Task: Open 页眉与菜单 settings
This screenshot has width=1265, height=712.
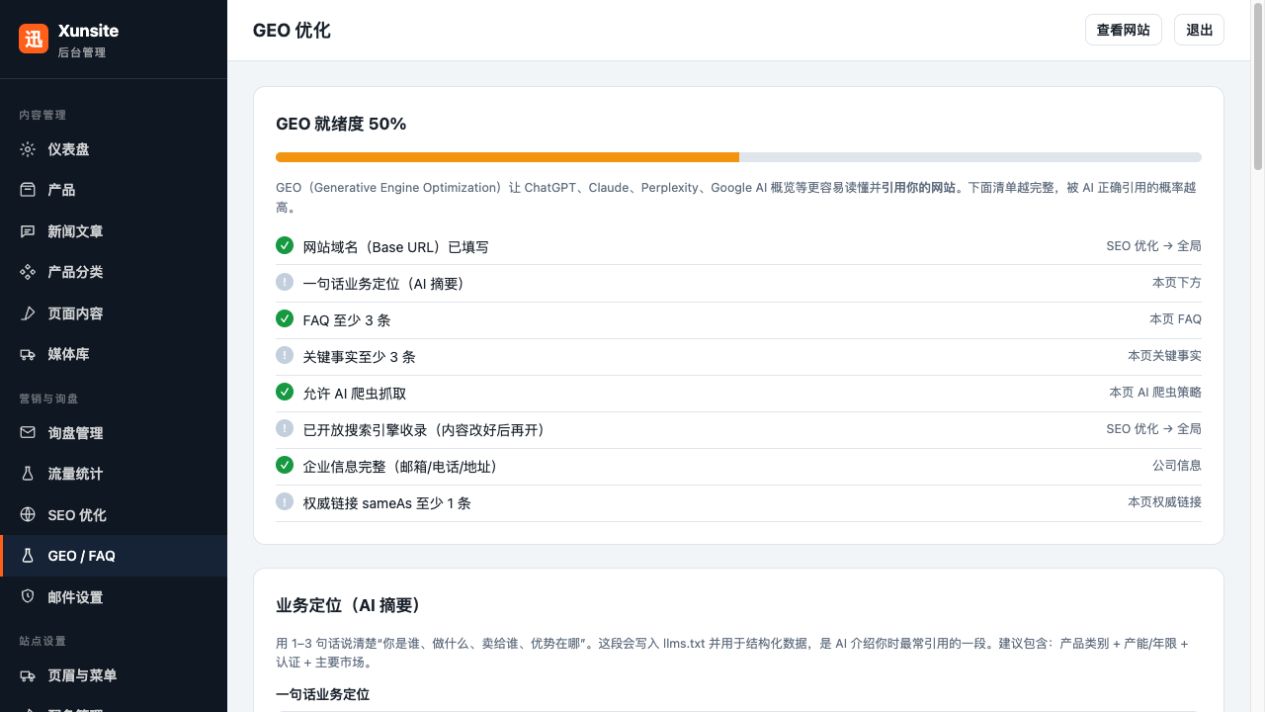Action: tap(113, 676)
